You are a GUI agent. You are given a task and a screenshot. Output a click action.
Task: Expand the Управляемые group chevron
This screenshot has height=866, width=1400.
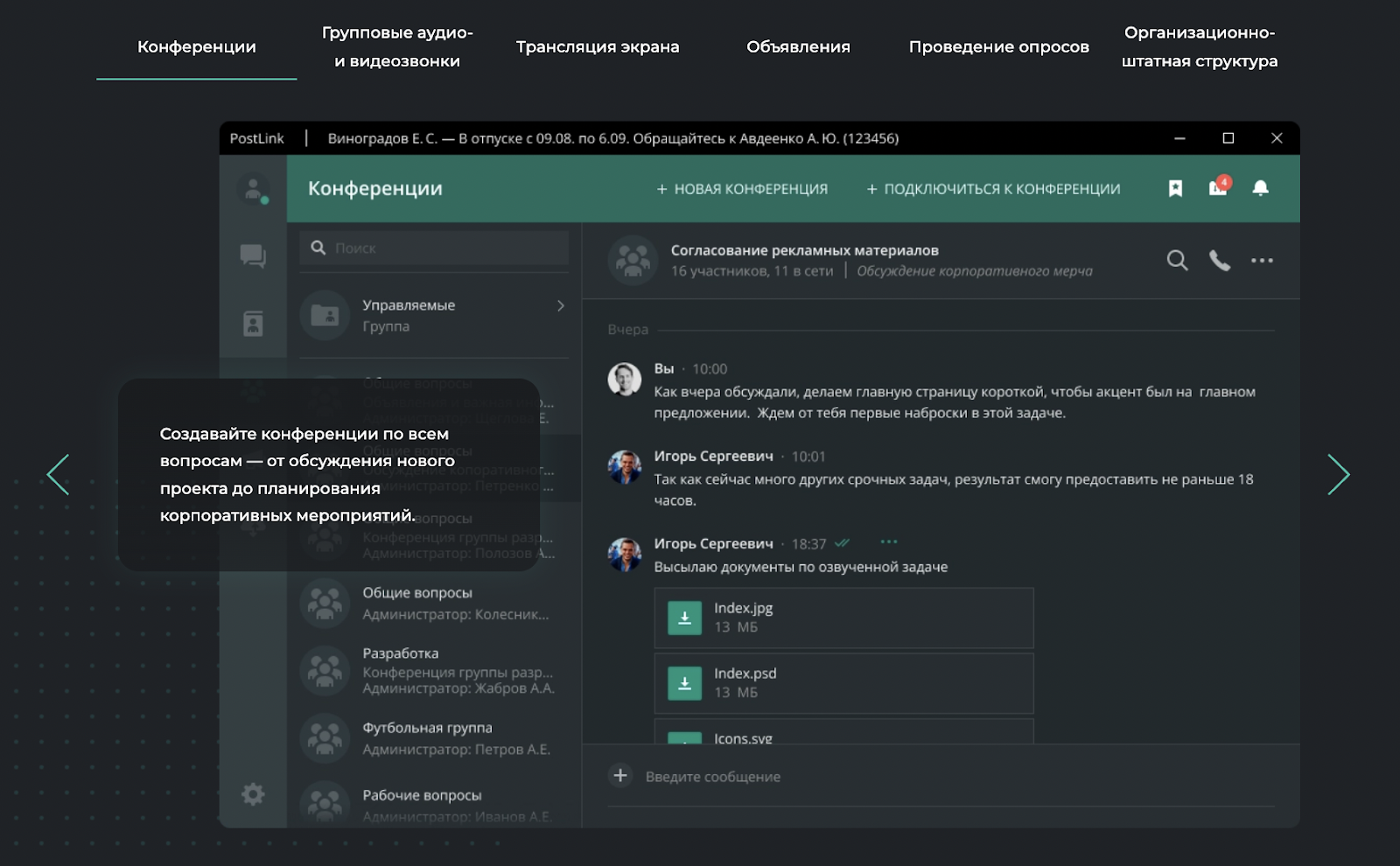pyautogui.click(x=561, y=305)
